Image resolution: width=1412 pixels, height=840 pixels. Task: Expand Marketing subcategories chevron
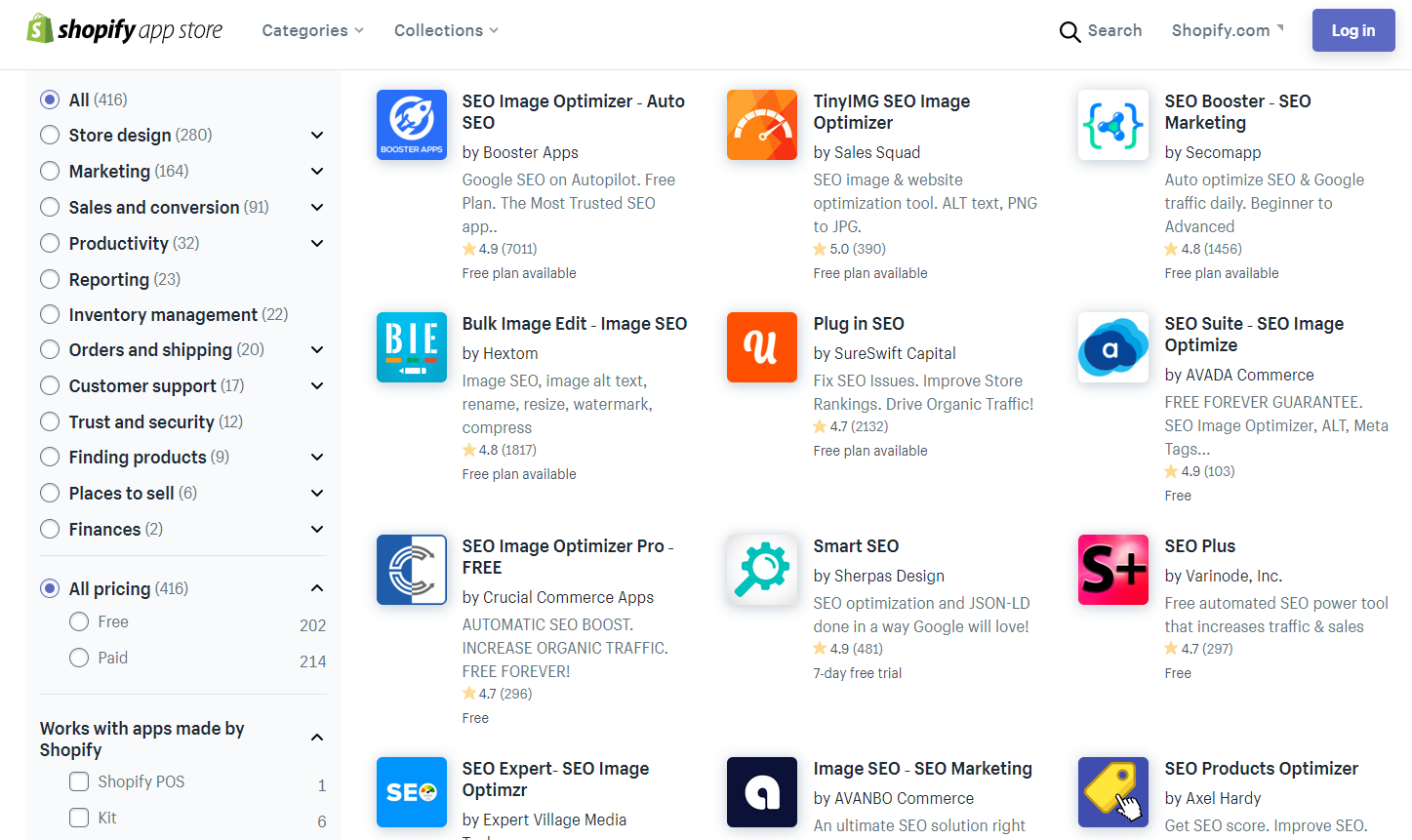(317, 171)
